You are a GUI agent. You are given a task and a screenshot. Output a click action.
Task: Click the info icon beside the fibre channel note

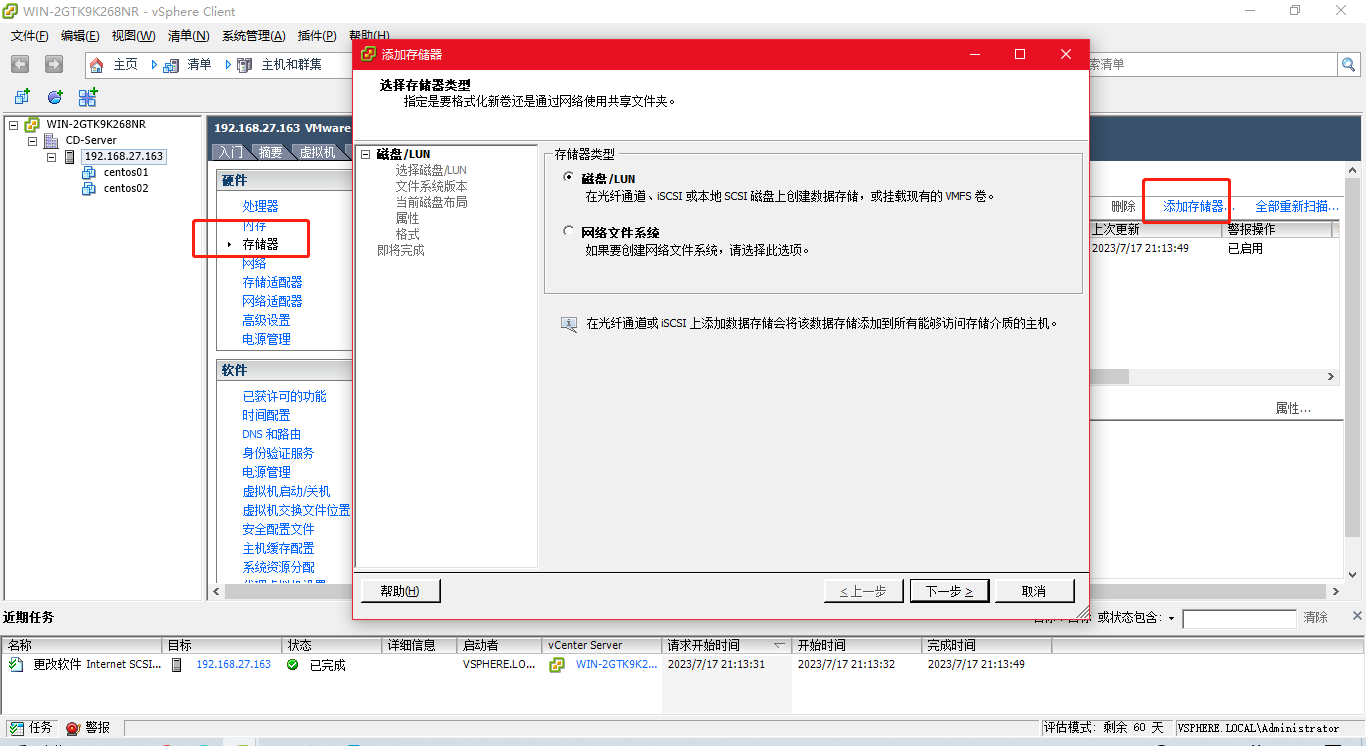click(x=569, y=324)
